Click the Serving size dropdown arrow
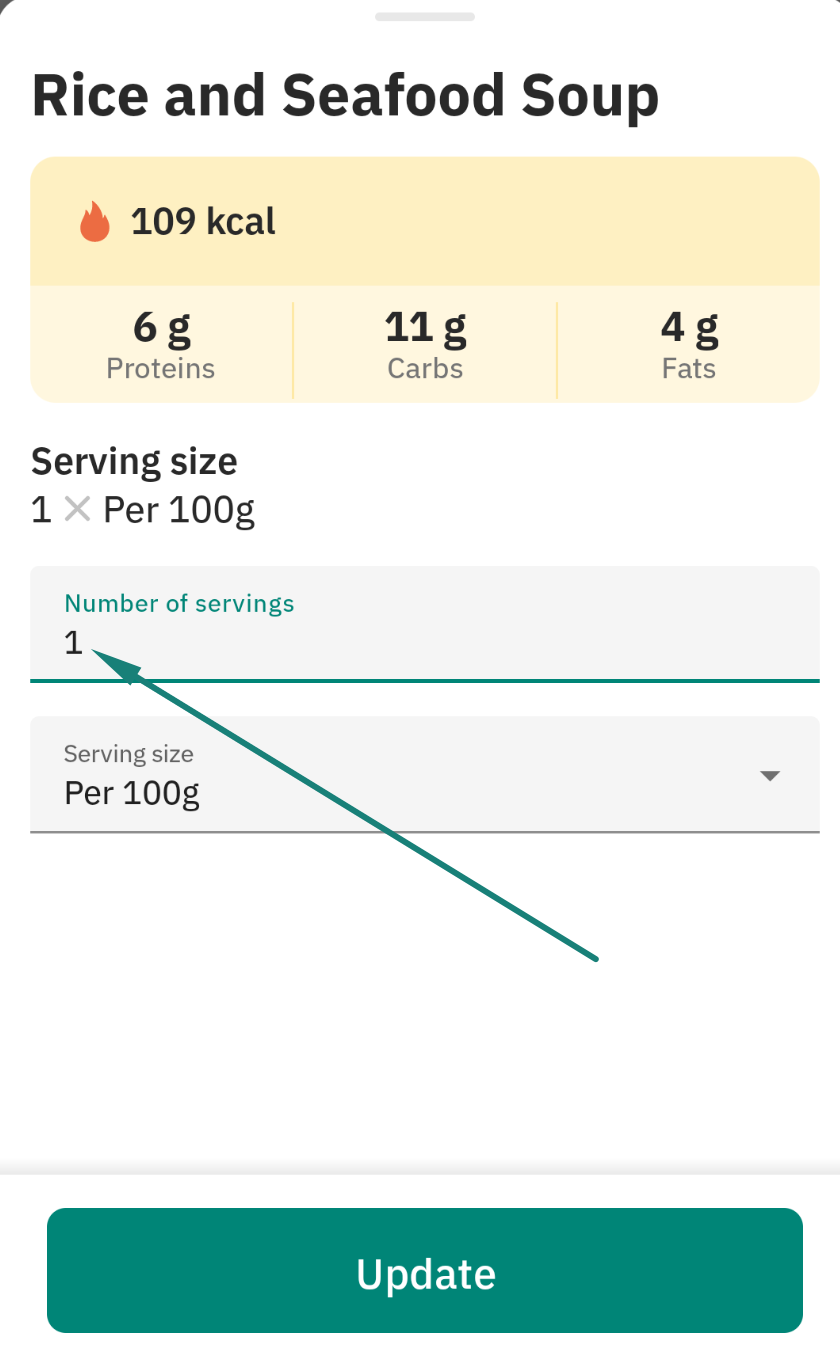 (x=770, y=776)
